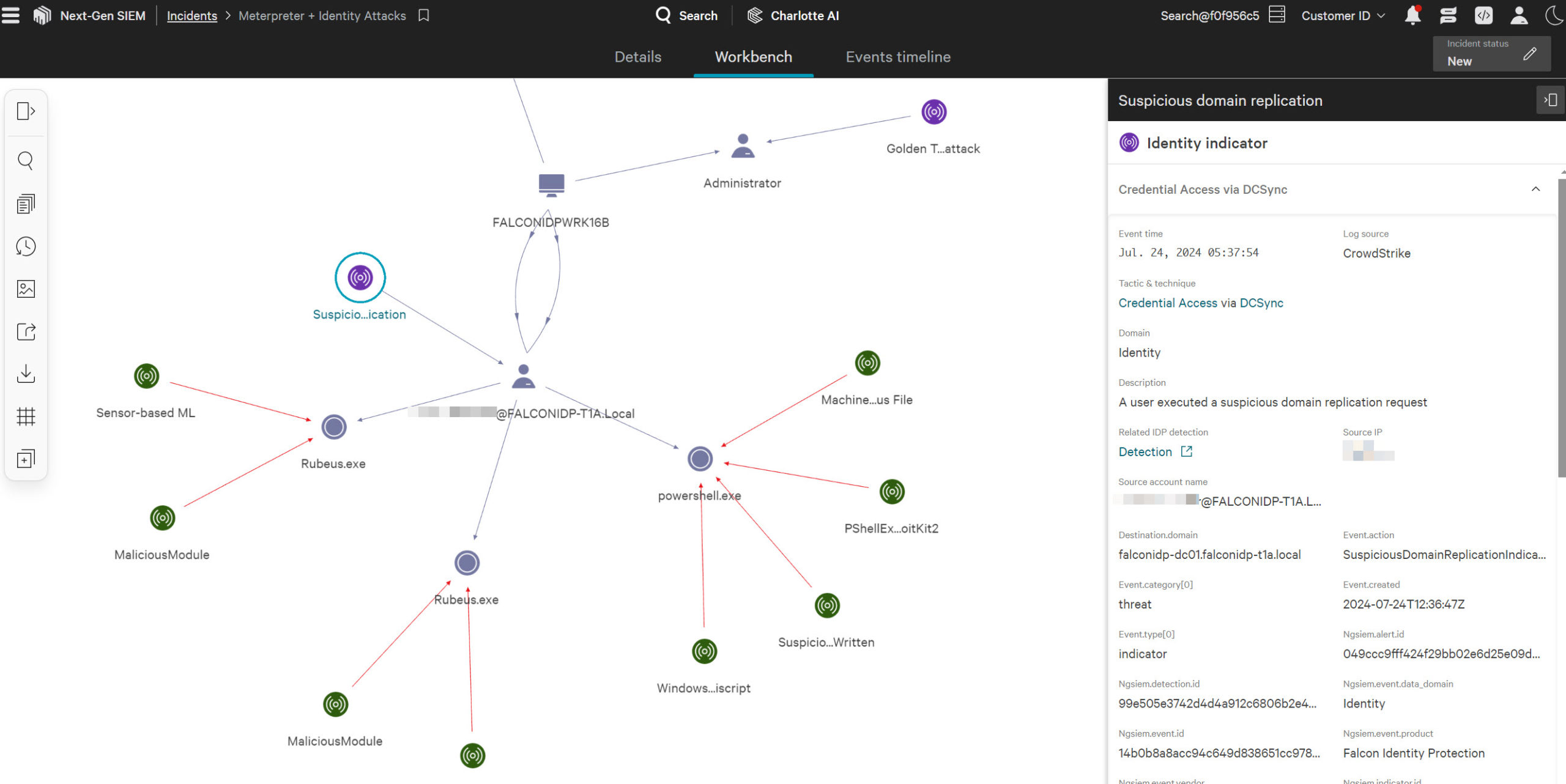Collapse the Credential Access via DCSync section
This screenshot has height=784, width=1566.
click(x=1535, y=189)
